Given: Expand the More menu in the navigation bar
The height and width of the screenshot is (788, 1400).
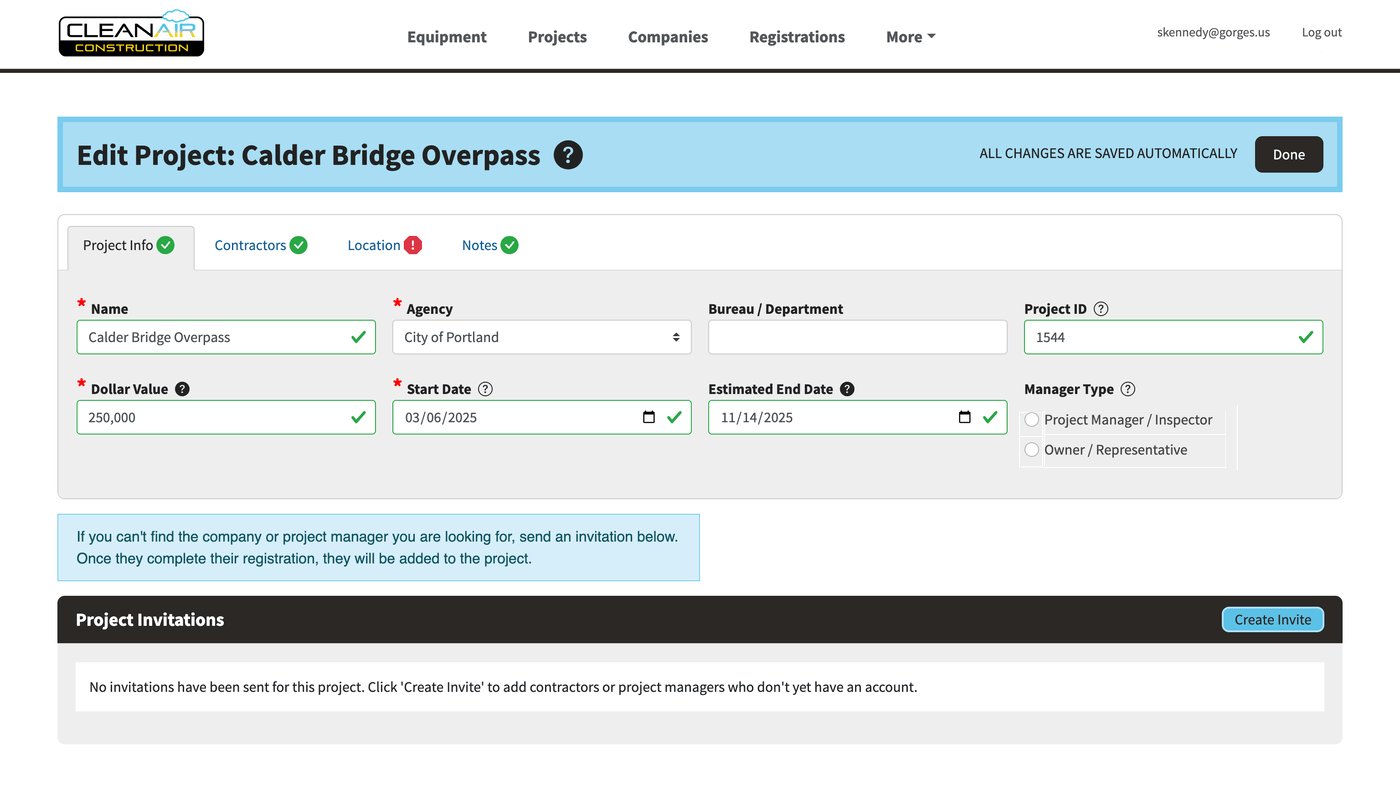Looking at the screenshot, I should point(911,37).
